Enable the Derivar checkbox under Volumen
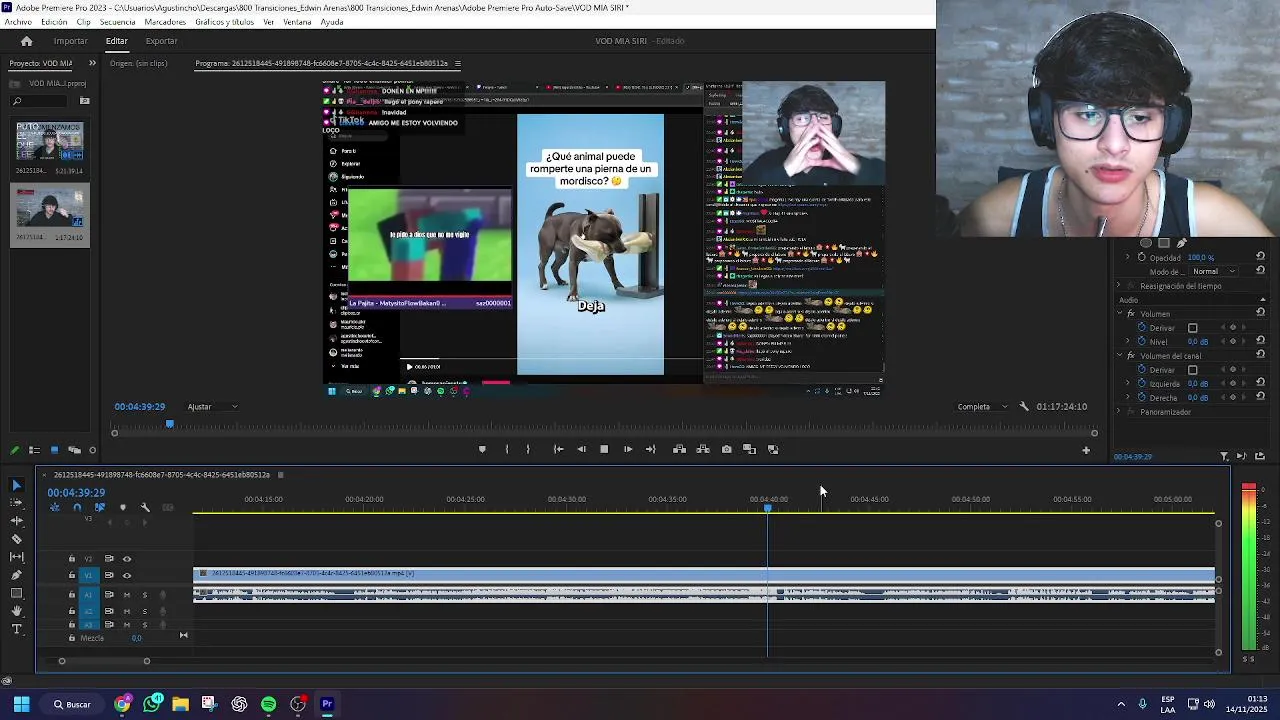 pos(1192,328)
